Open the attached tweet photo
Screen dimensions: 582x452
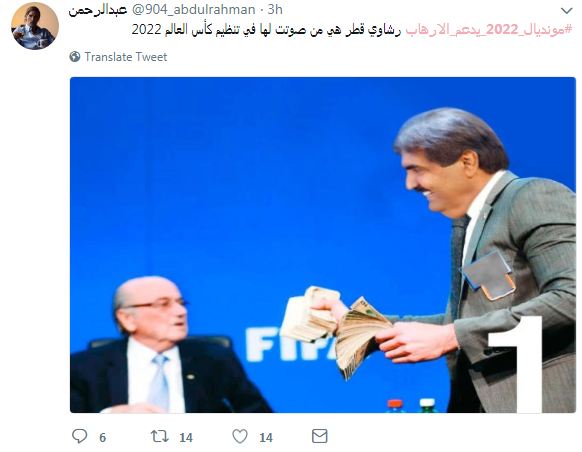(323, 245)
